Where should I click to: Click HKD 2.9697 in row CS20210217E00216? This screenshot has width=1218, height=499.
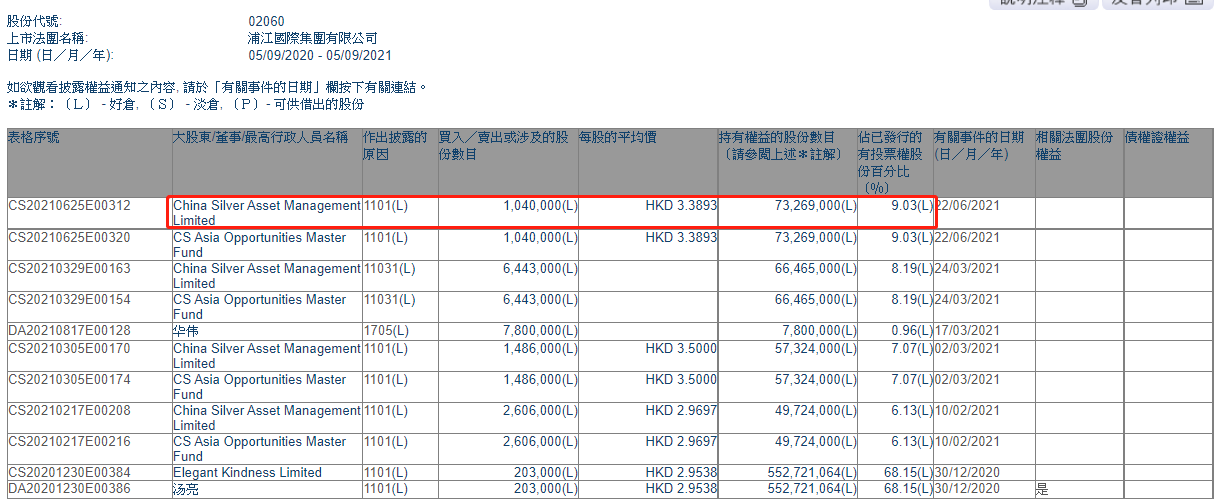point(681,442)
